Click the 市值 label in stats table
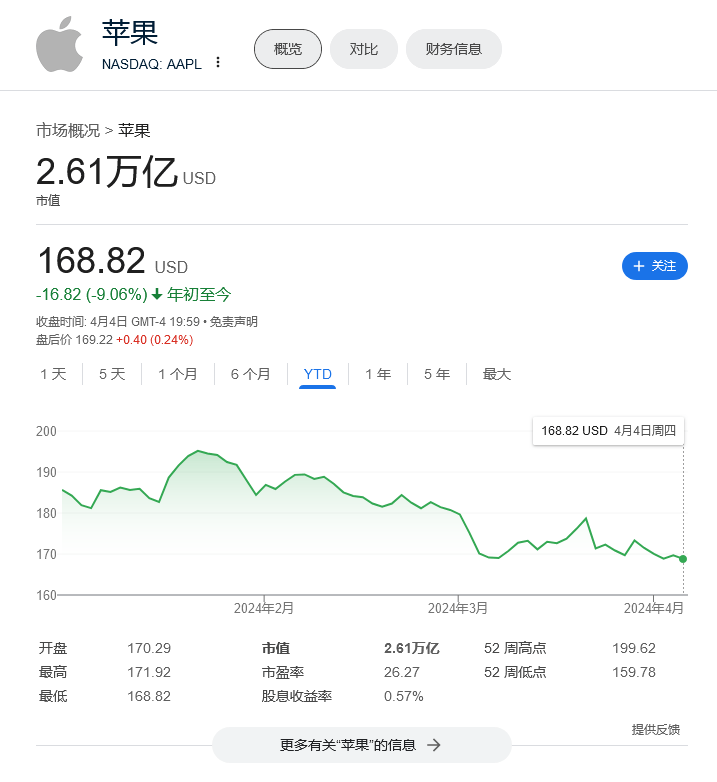 pyautogui.click(x=276, y=648)
